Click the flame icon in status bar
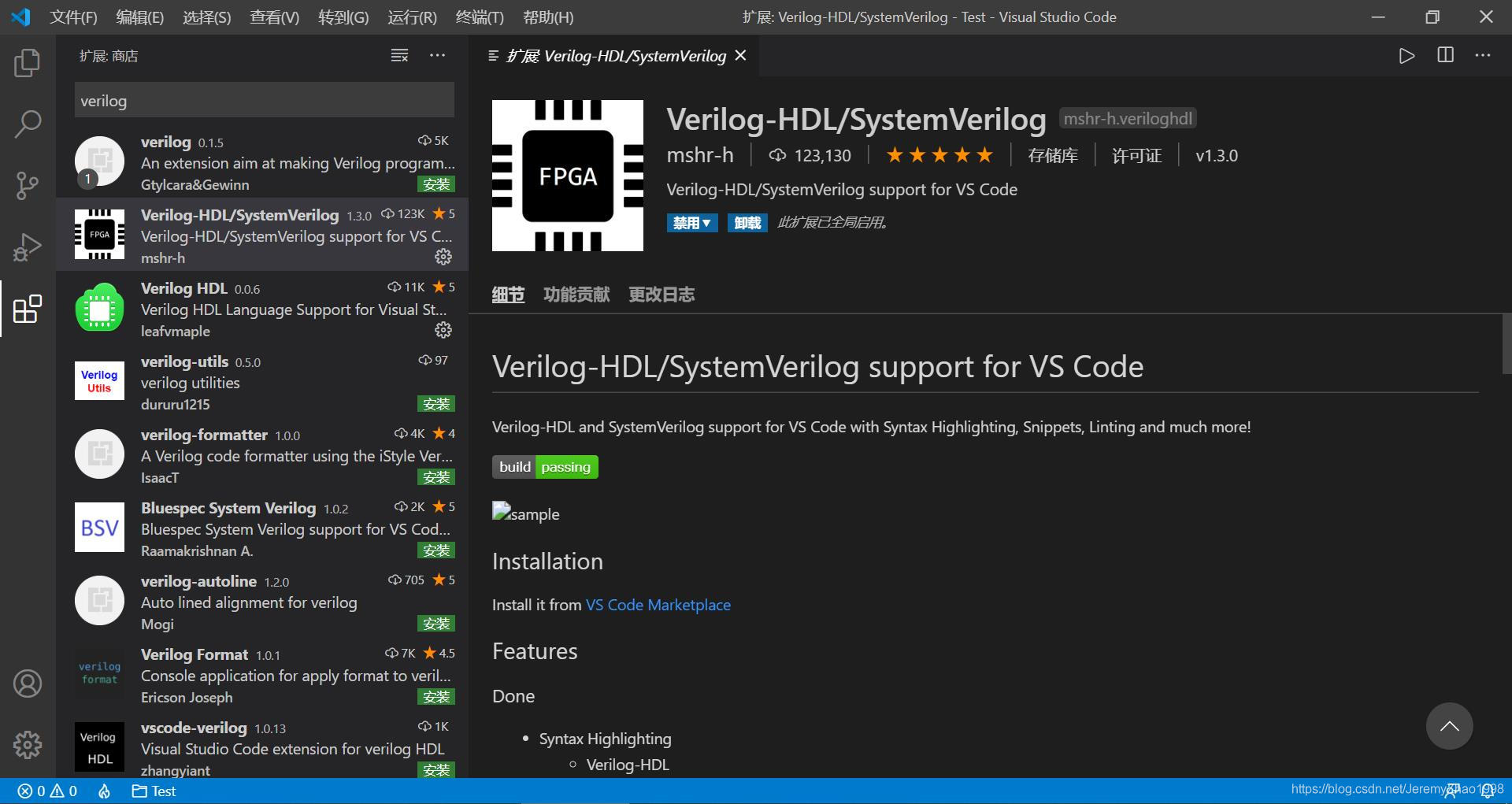1512x804 pixels. (104, 791)
